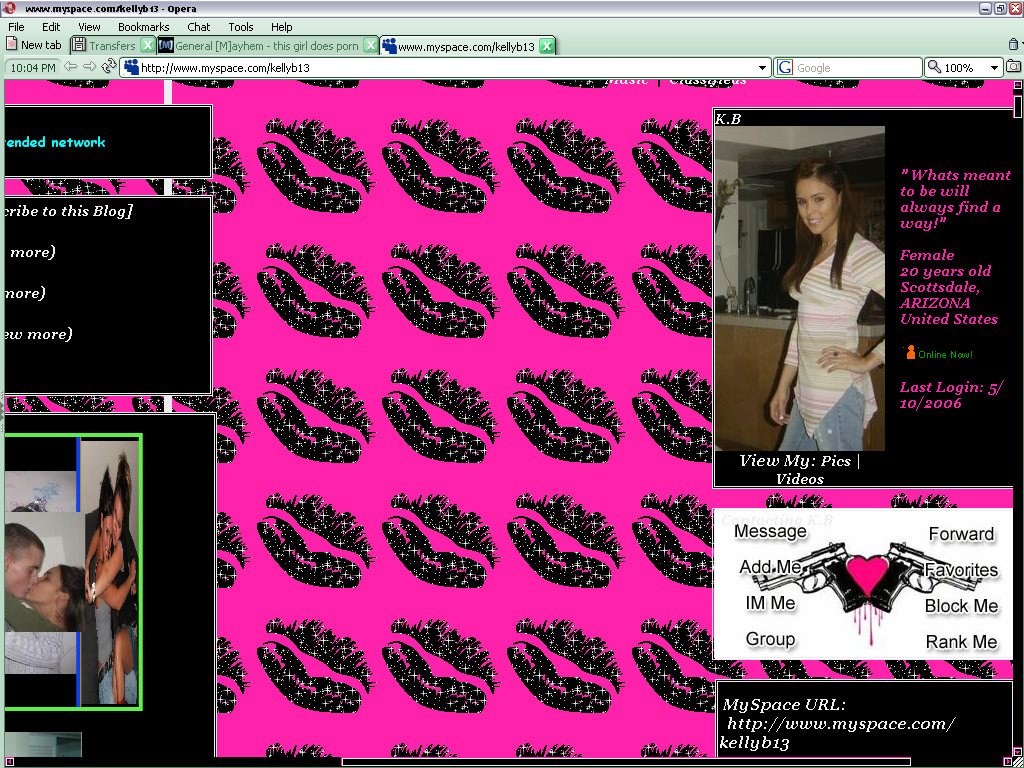This screenshot has width=1024, height=768.
Task: Click the New tab button
Action: coord(33,45)
